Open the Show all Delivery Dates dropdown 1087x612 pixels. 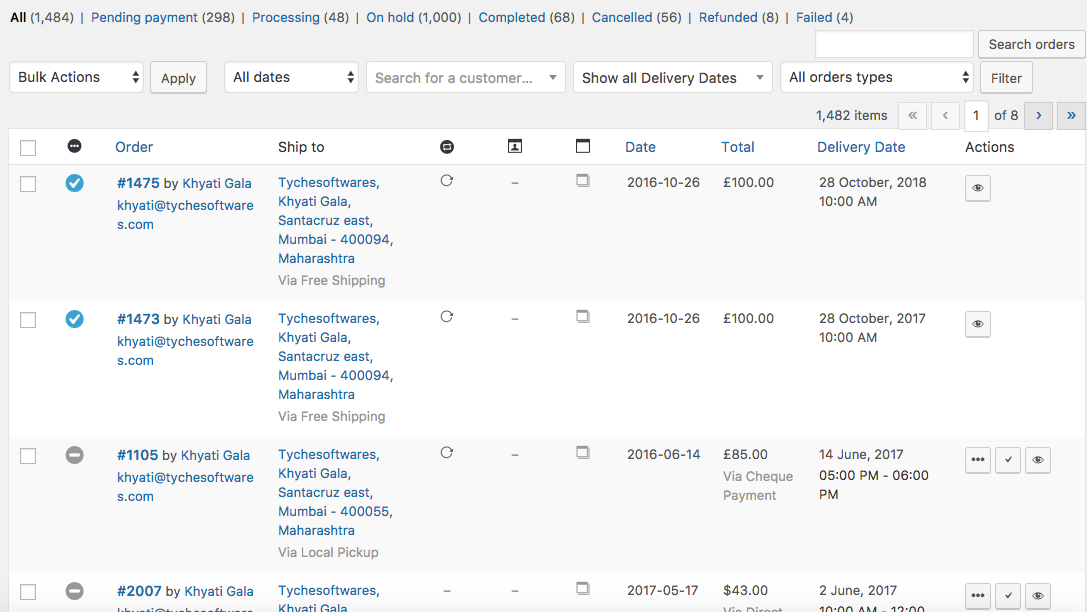pyautogui.click(x=672, y=78)
